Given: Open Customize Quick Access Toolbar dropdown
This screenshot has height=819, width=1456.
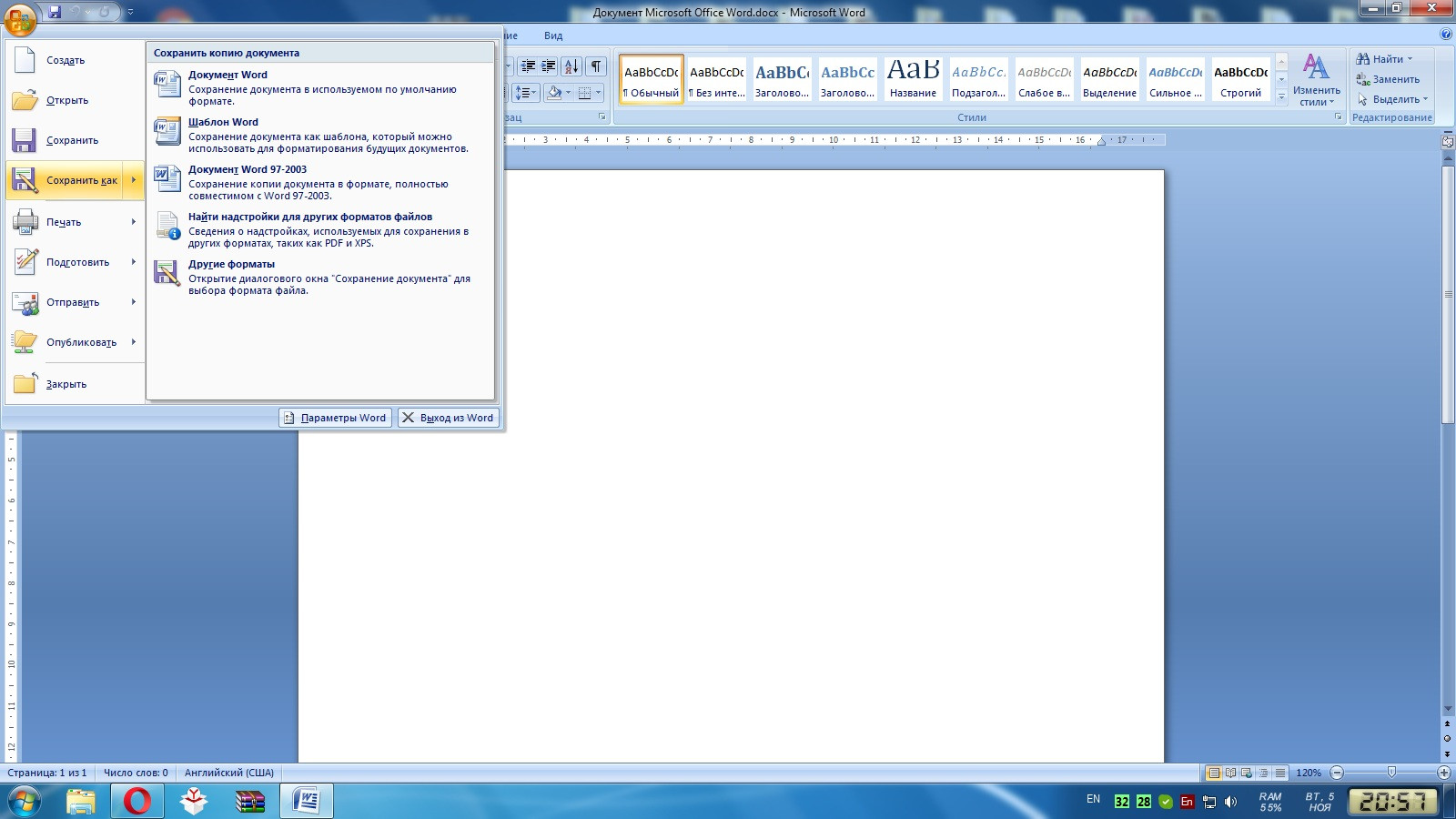Looking at the screenshot, I should pos(130,12).
